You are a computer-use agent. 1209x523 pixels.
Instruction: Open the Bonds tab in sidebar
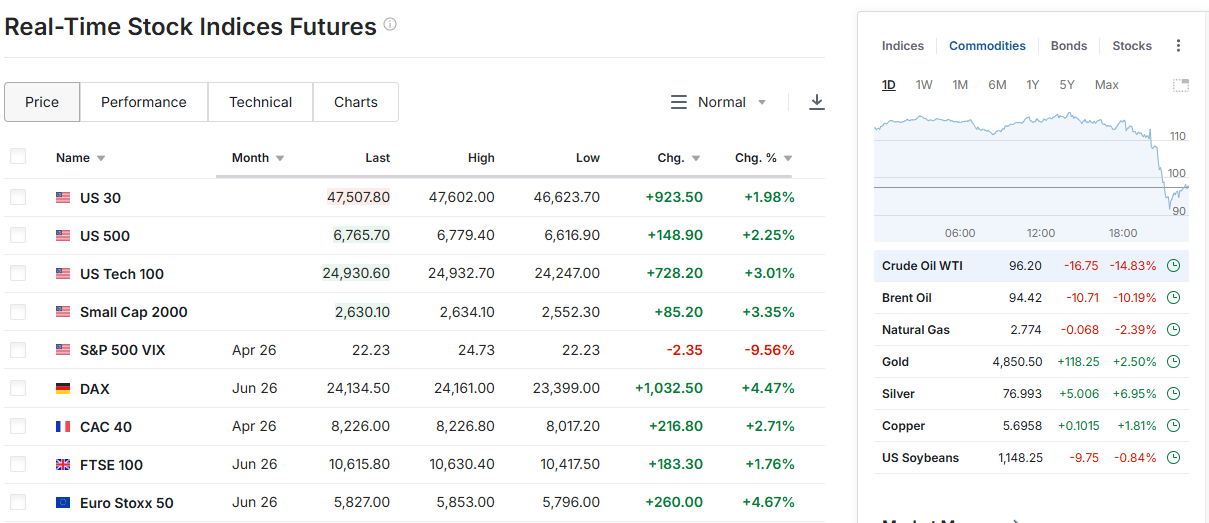coord(1069,46)
